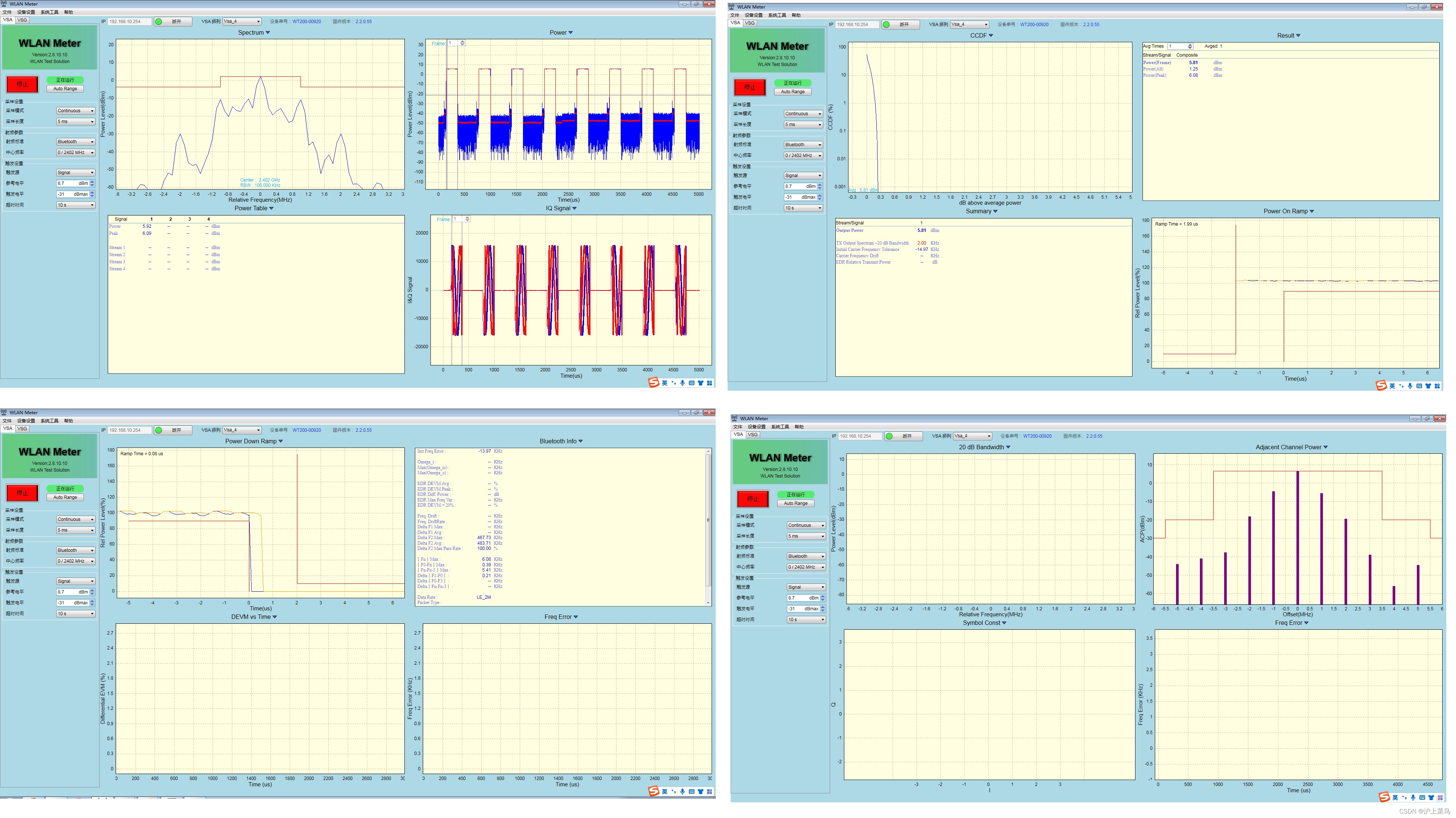Click the WLAN Meter title bar icon above the Spectrum chart
Image resolution: width=1456 pixels, height=818 pixels.
[x=4, y=3]
